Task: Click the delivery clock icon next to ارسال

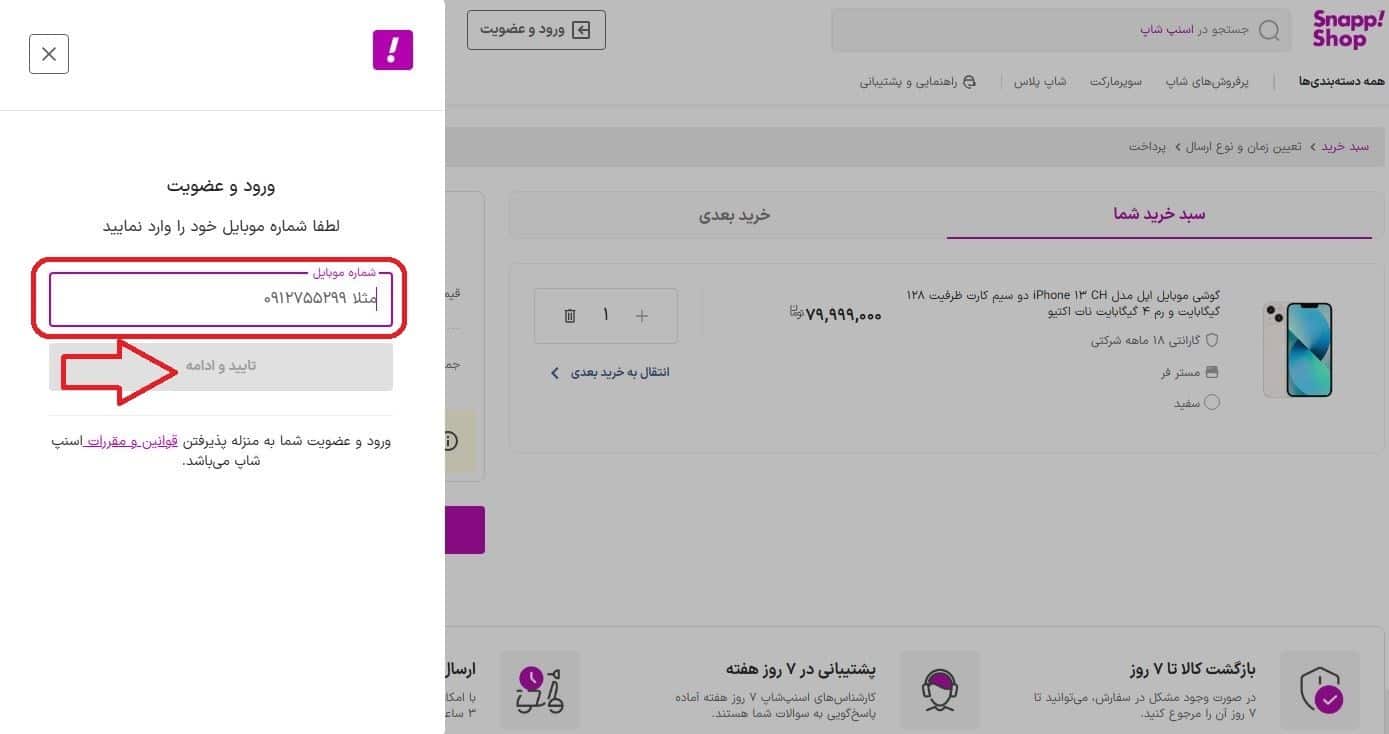Action: coord(541,689)
